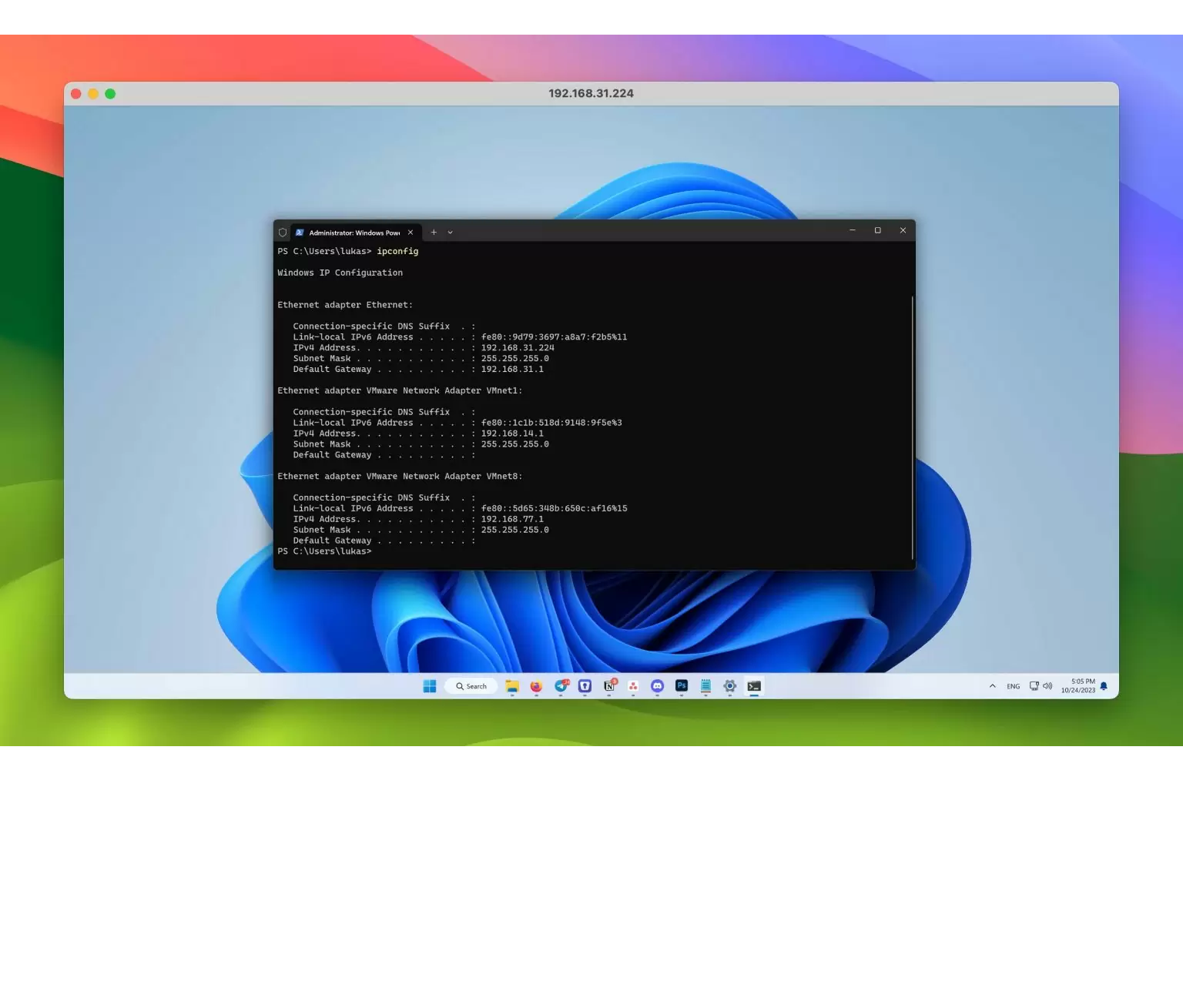Image resolution: width=1183 pixels, height=1008 pixels.
Task: Close the Windows Terminal window
Action: 903,230
